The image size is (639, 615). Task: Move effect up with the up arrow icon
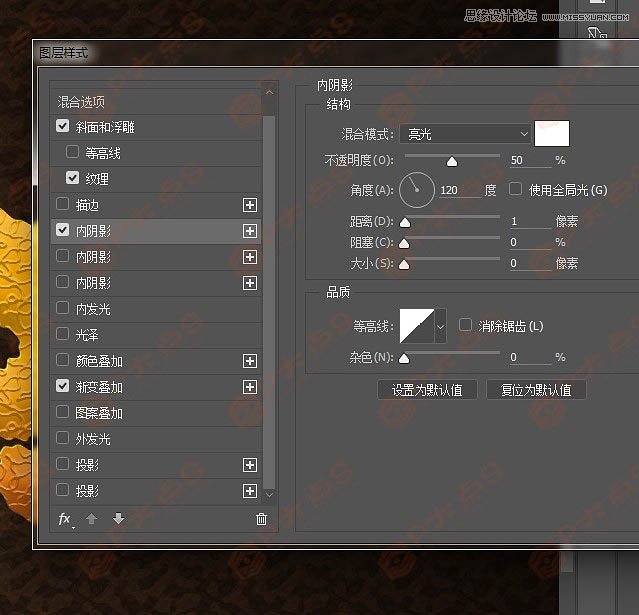[92, 519]
